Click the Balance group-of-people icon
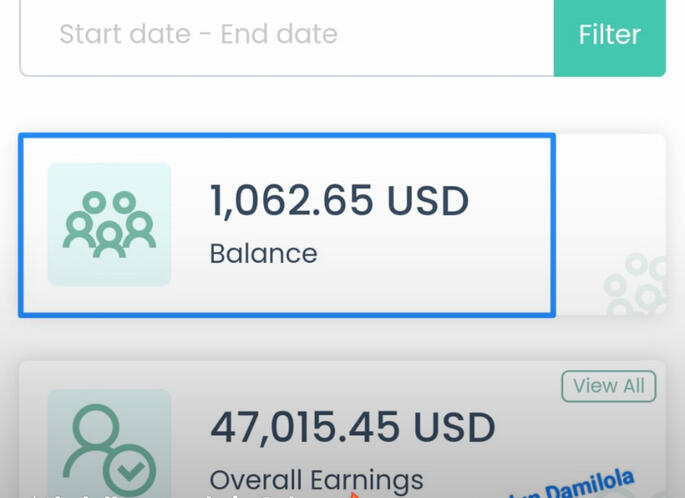This screenshot has height=498, width=685. tap(109, 224)
